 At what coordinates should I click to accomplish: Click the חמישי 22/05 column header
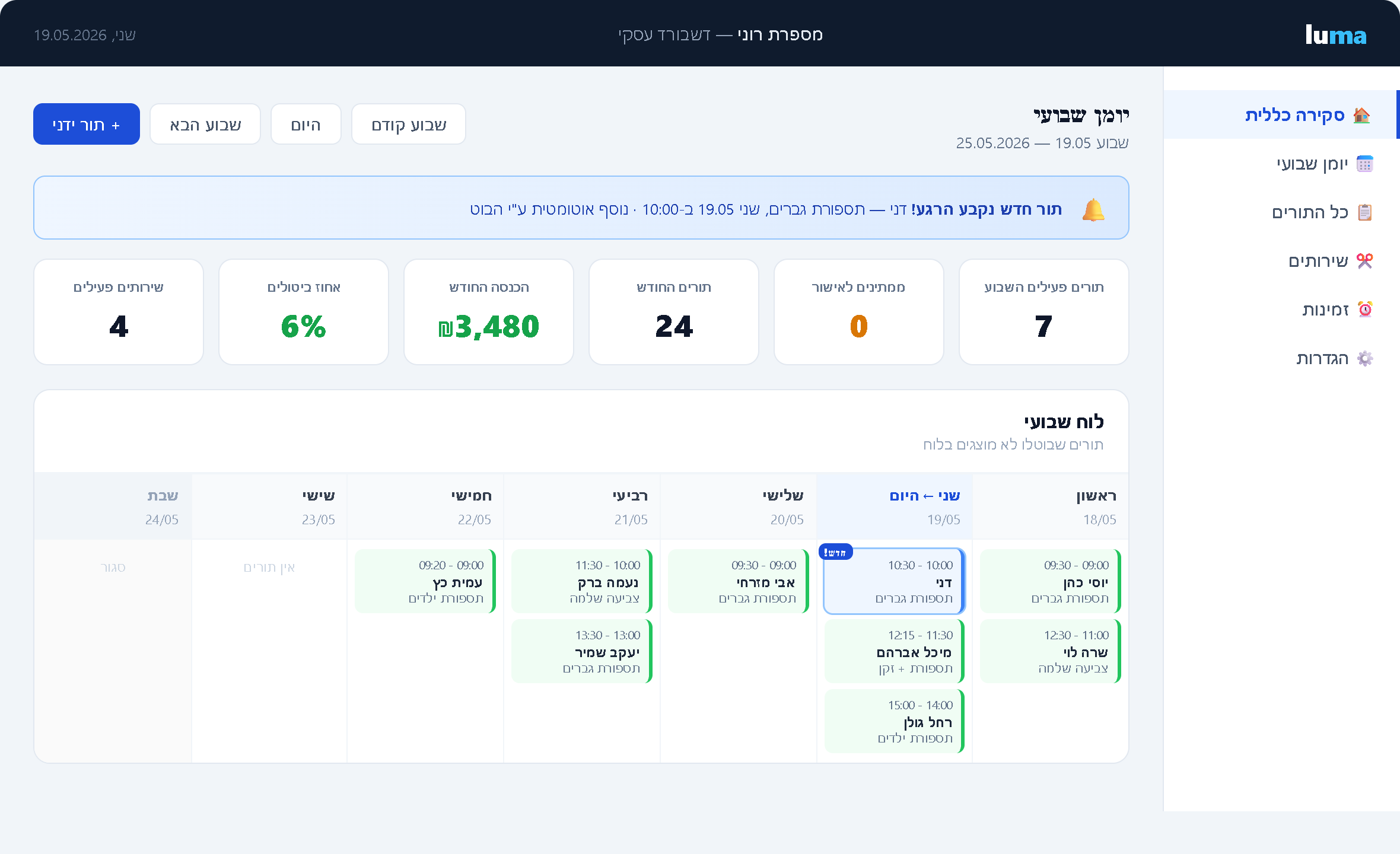coord(425,506)
